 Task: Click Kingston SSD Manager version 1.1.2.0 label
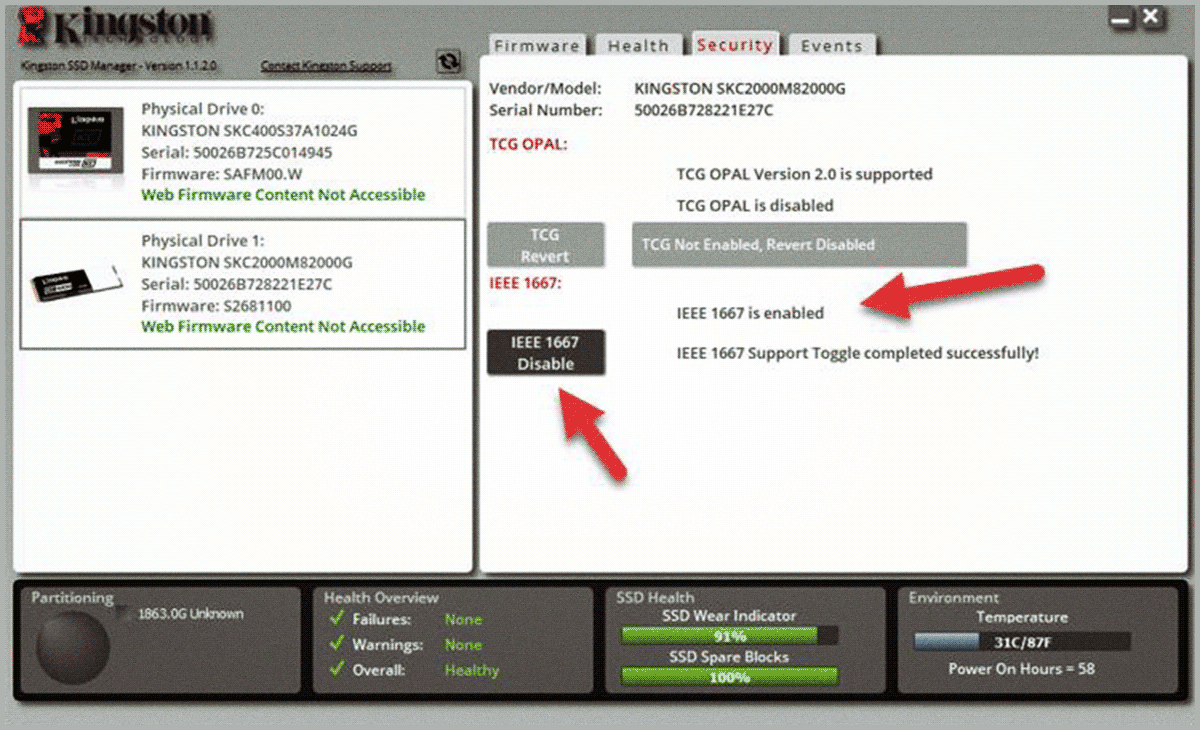pyautogui.click(x=119, y=67)
